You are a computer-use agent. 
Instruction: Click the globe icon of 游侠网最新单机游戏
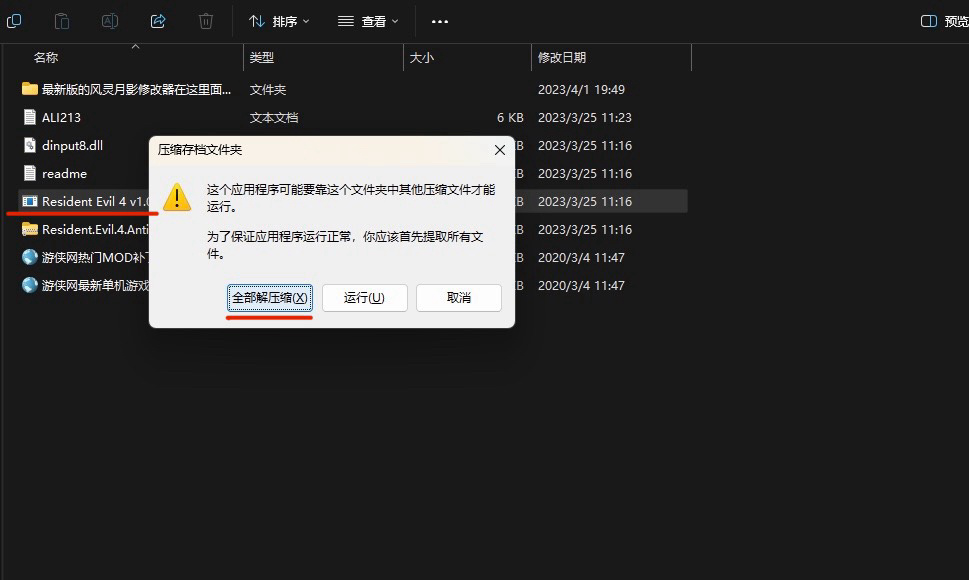(30, 285)
